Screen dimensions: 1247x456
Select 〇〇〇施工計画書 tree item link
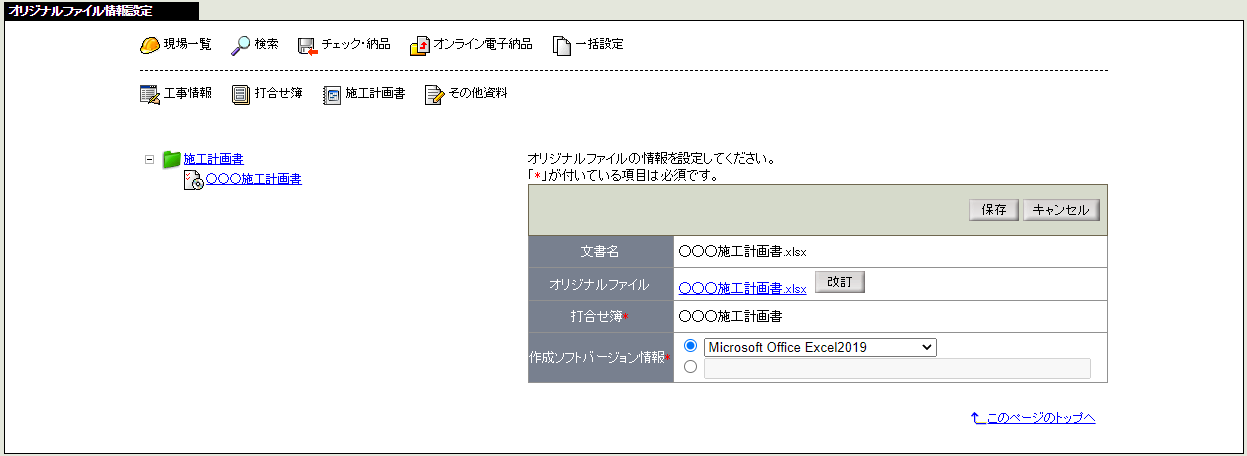point(254,180)
